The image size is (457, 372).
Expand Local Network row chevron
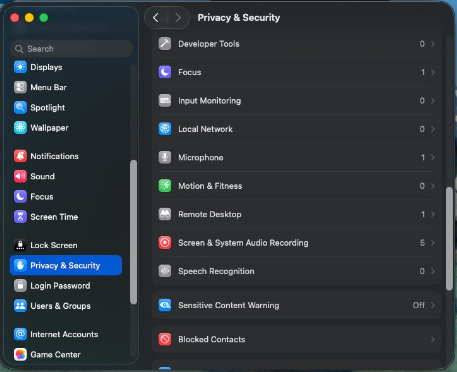coord(433,129)
